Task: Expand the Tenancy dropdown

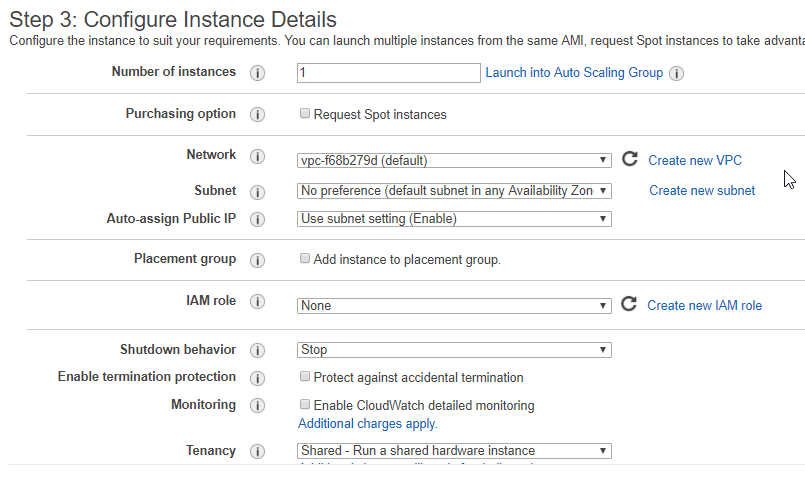Action: (x=454, y=451)
